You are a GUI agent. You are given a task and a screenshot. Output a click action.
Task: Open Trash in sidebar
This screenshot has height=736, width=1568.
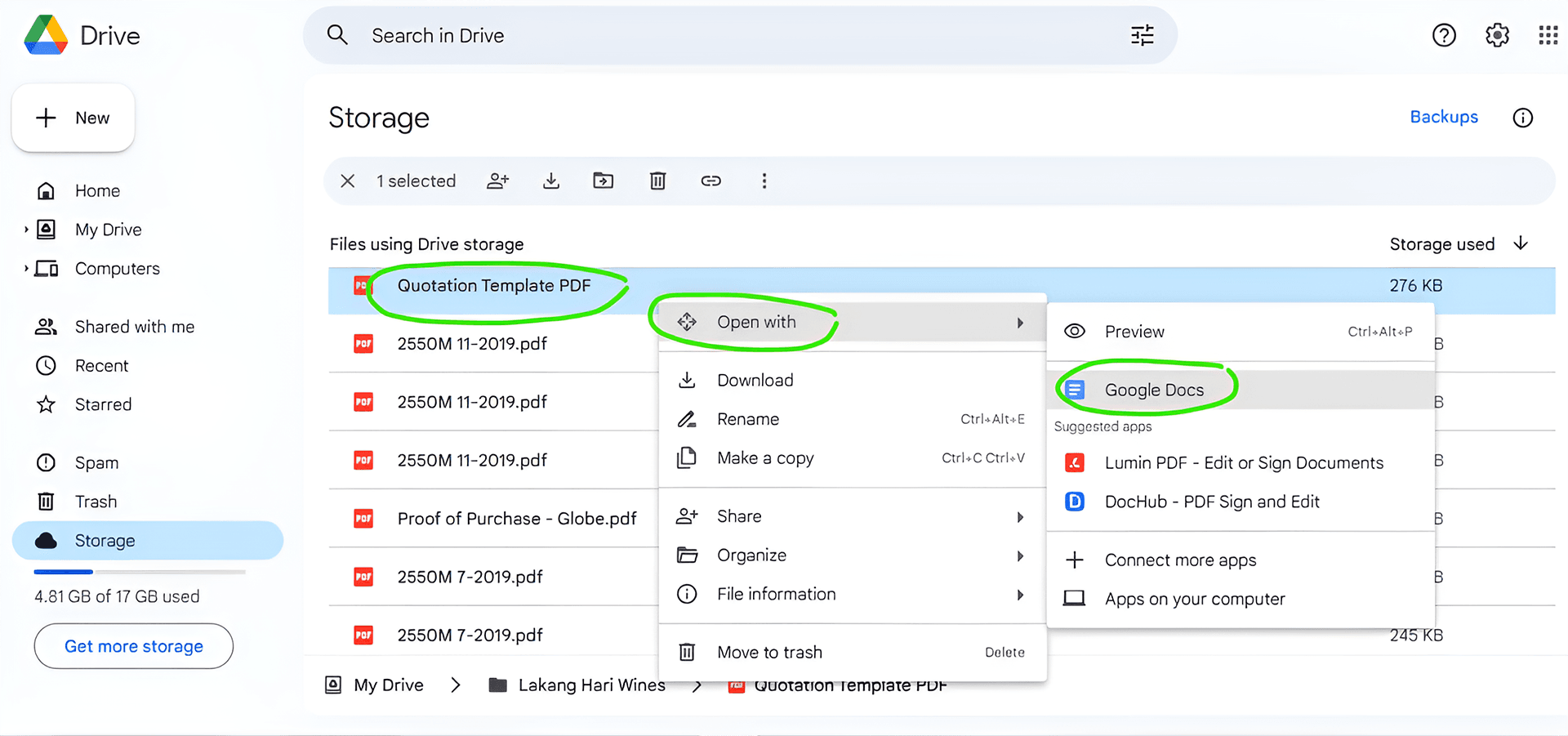point(148,502)
